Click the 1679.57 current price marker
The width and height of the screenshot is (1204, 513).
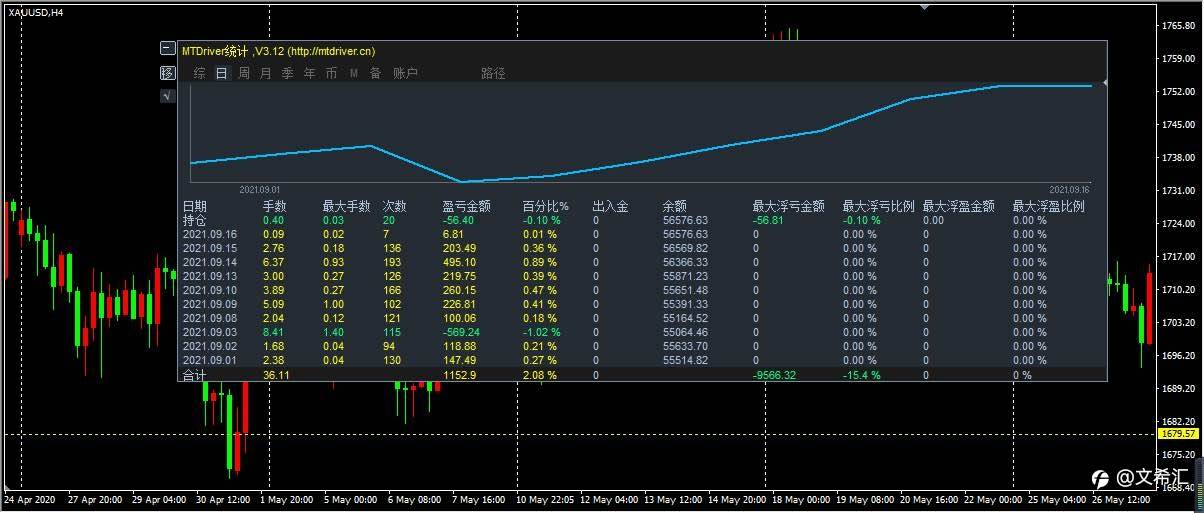tap(1177, 434)
